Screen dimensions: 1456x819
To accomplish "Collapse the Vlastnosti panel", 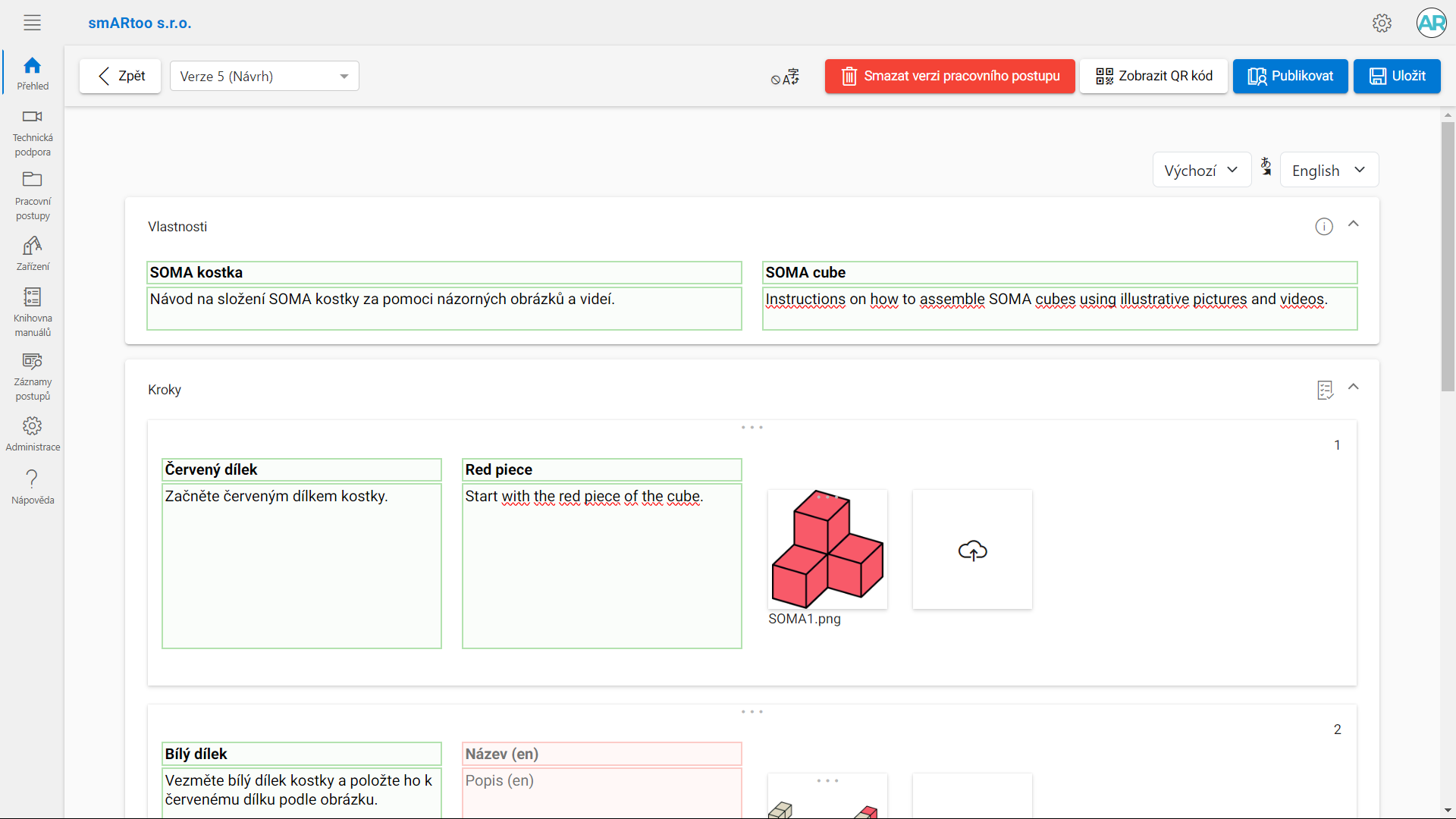I will pyautogui.click(x=1353, y=224).
